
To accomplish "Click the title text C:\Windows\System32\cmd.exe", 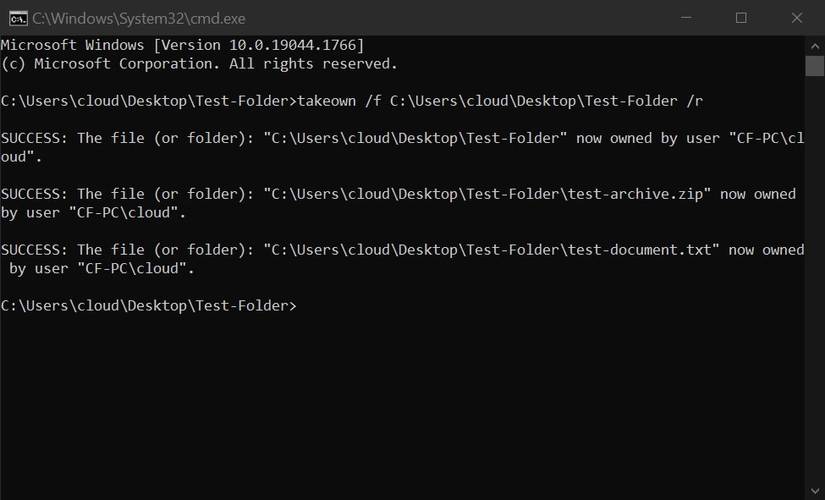I will coord(139,18).
